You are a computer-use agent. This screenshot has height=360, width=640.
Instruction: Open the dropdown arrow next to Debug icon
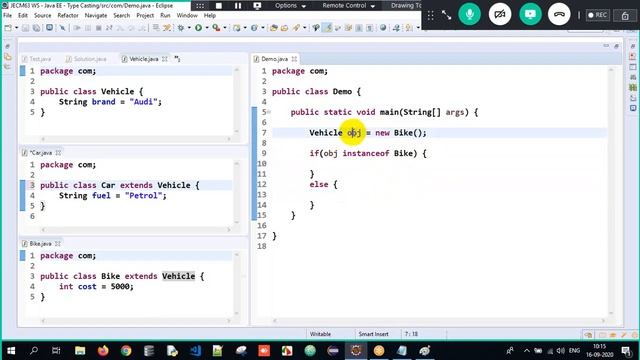[x=189, y=28]
